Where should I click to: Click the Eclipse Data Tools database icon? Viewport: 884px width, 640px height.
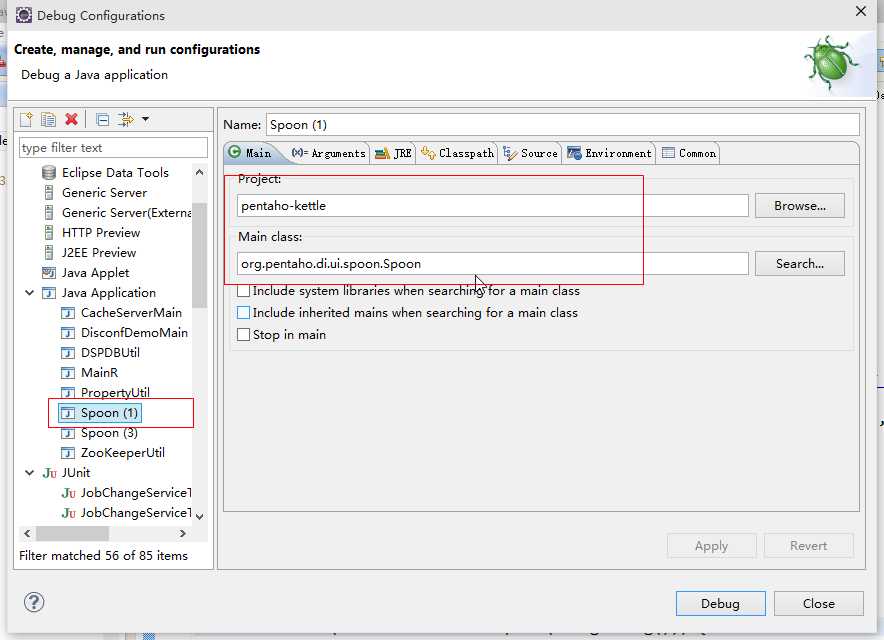[49, 173]
